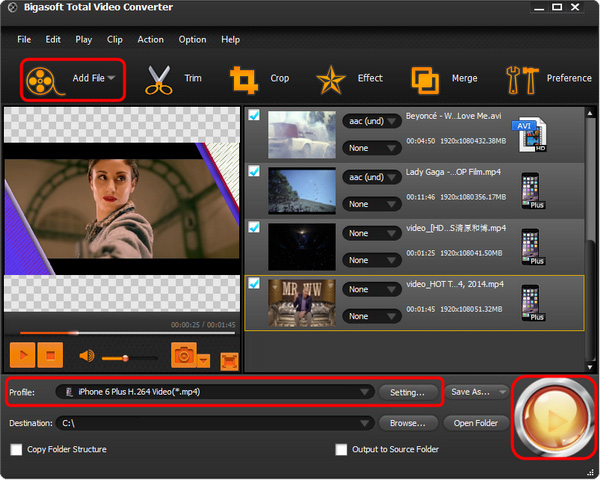Select the Lady Gaga -...OP Film.mp4 filename
The height and width of the screenshot is (480, 600).
click(x=453, y=172)
